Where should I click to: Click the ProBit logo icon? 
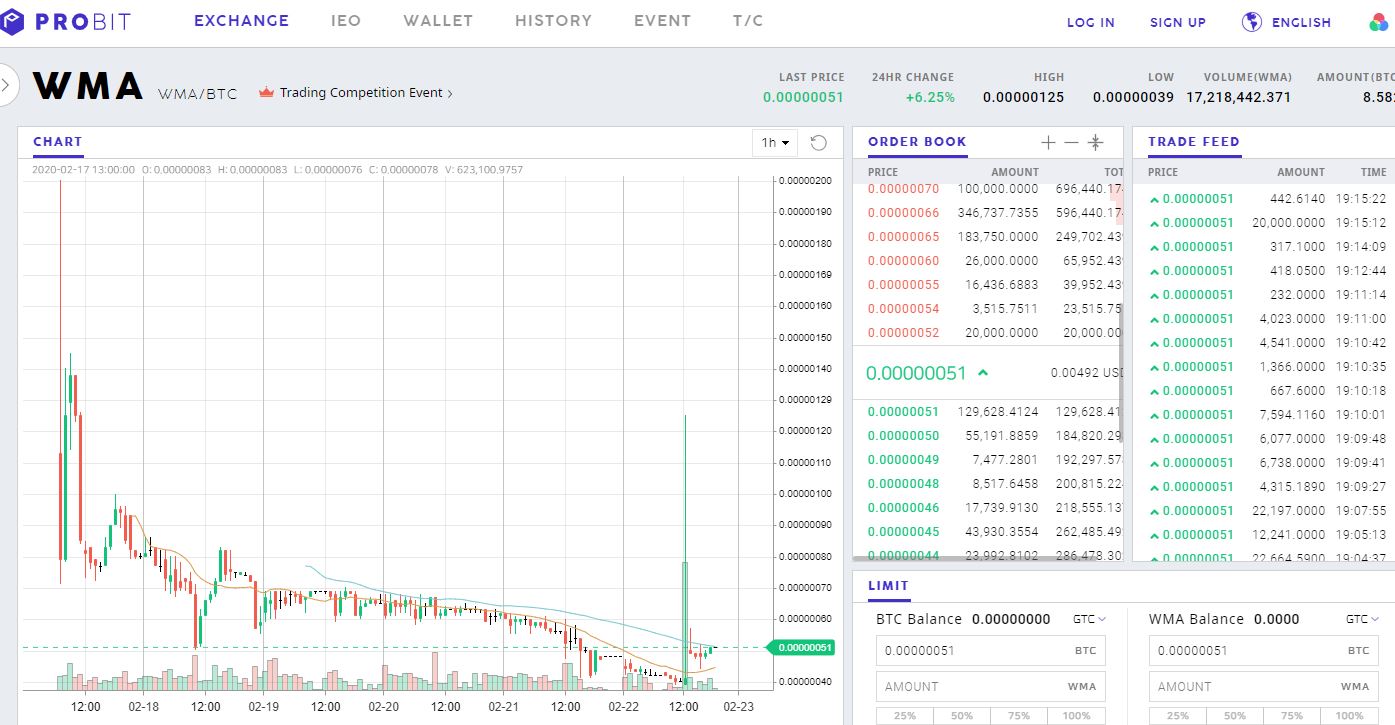point(11,21)
